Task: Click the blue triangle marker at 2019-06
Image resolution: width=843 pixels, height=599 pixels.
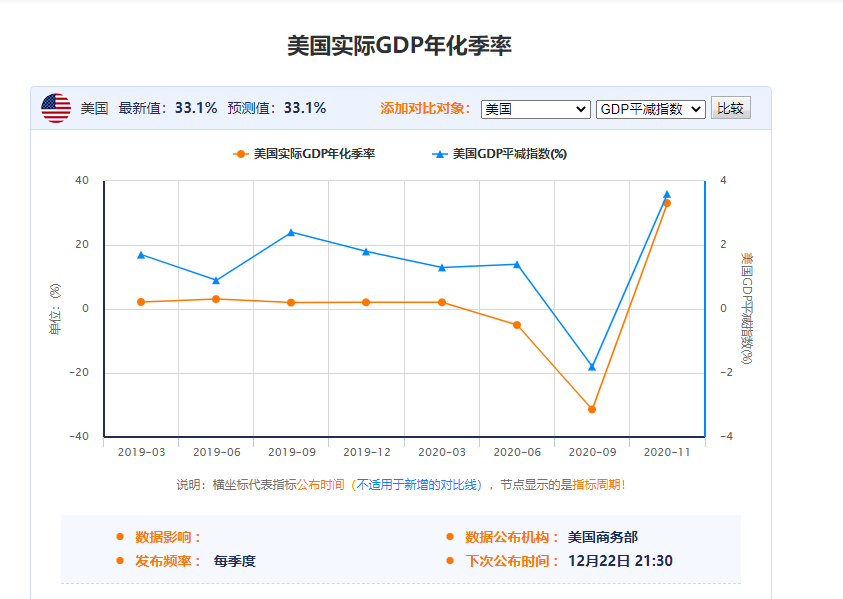Action: coord(216,280)
